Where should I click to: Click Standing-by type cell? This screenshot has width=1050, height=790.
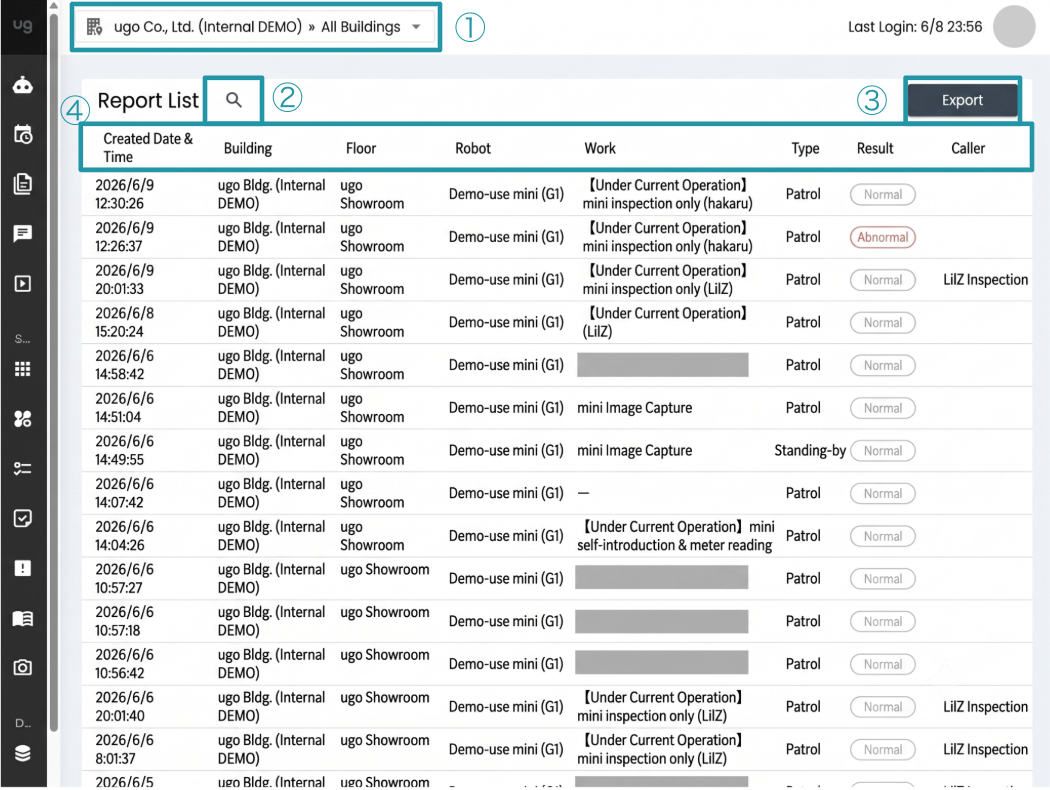click(x=810, y=451)
